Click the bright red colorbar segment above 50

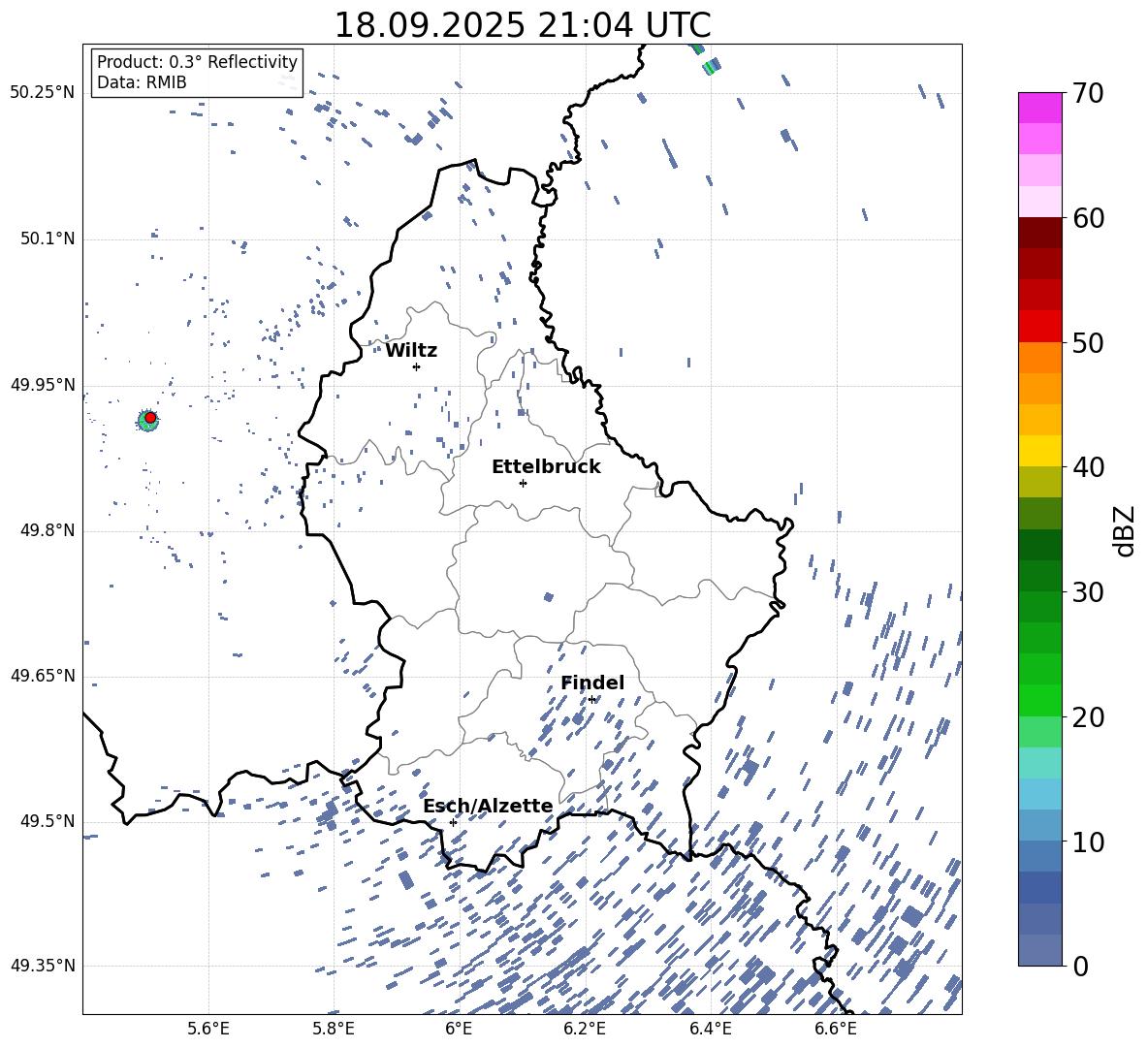(1040, 327)
